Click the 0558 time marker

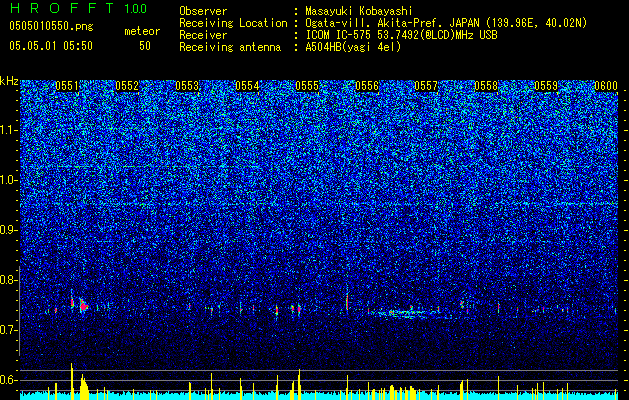click(x=486, y=86)
